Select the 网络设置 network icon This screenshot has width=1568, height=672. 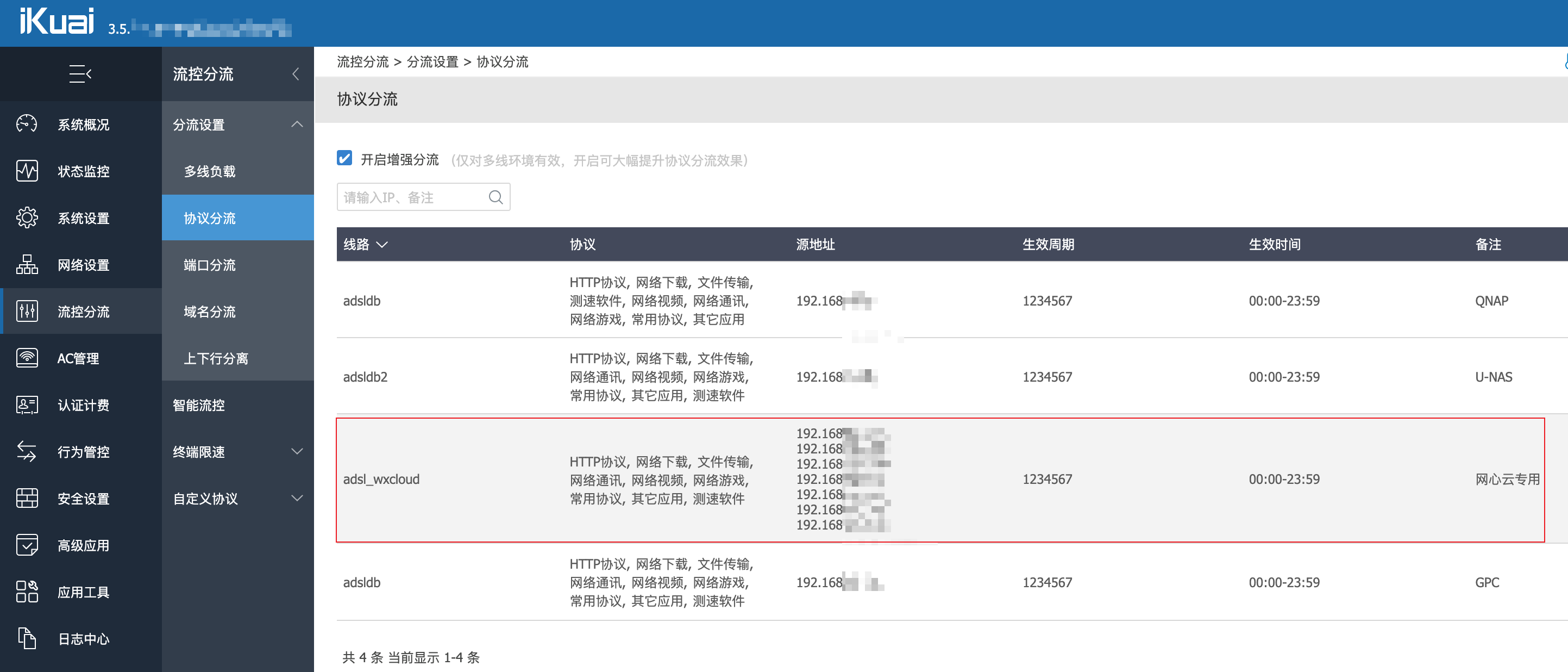(x=27, y=264)
